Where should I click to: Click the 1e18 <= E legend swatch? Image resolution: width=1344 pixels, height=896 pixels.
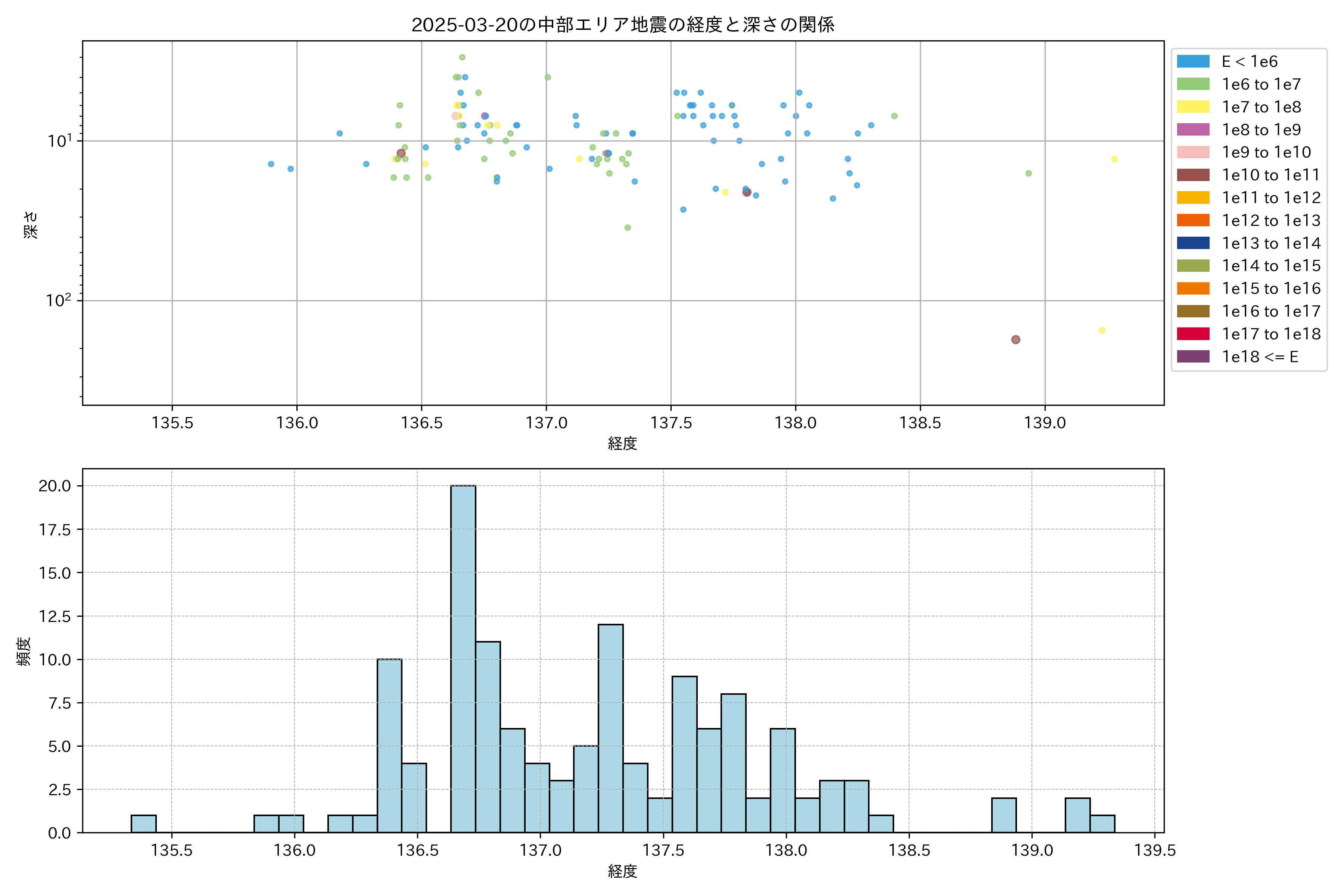(1192, 357)
